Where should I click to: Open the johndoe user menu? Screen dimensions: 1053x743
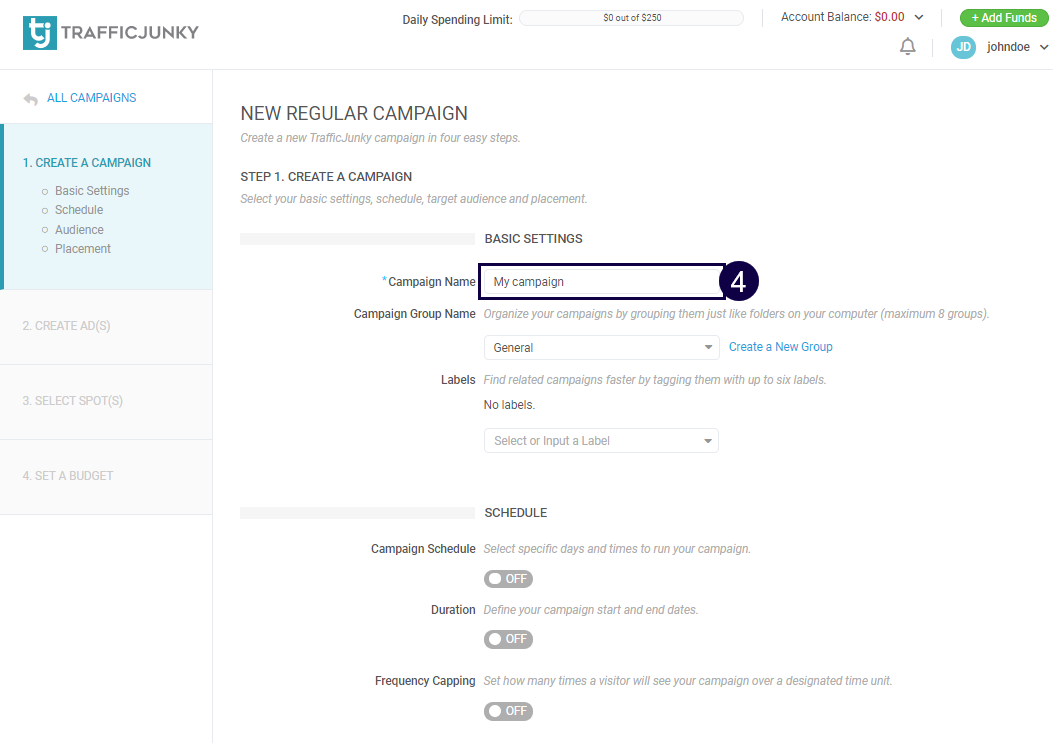(x=1015, y=47)
